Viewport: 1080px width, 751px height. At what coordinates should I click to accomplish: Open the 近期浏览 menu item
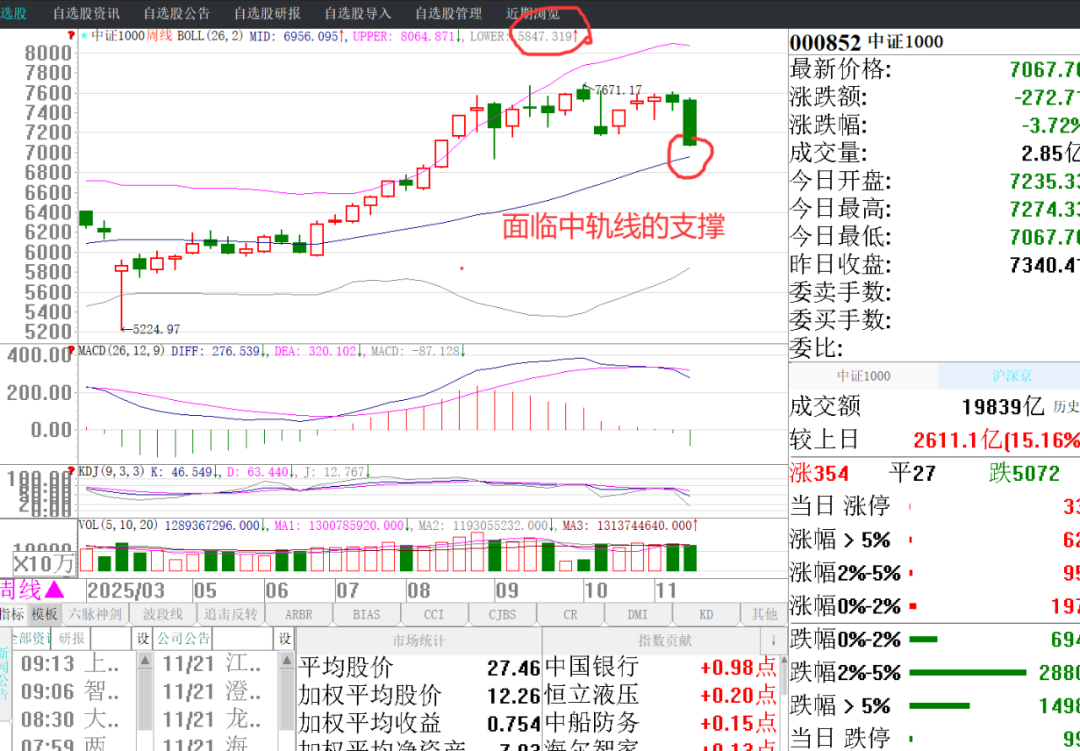(x=532, y=13)
